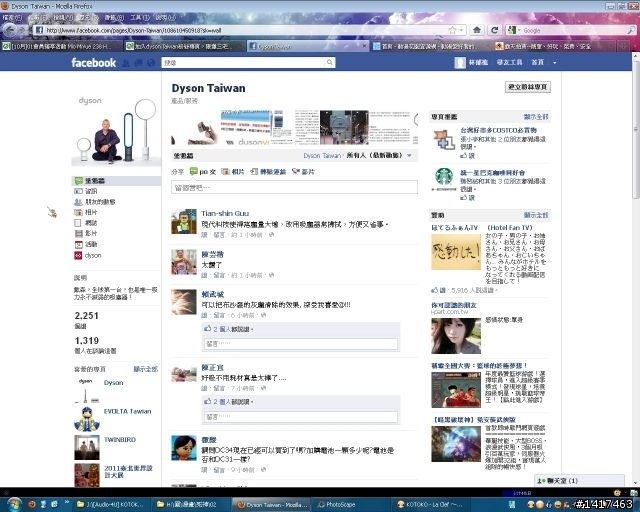Click the video share option

click(x=303, y=171)
